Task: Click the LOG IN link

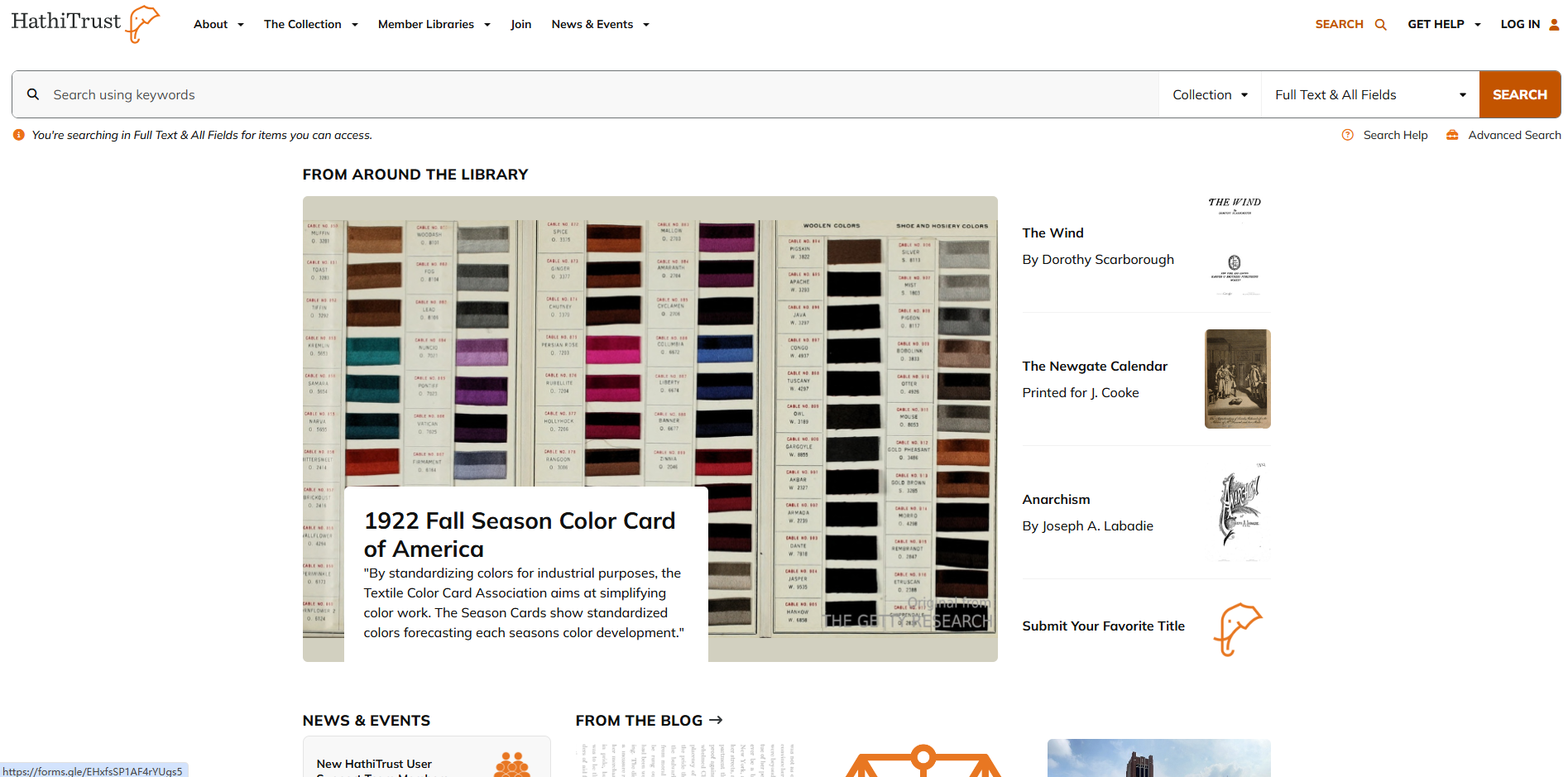Action: click(1530, 24)
